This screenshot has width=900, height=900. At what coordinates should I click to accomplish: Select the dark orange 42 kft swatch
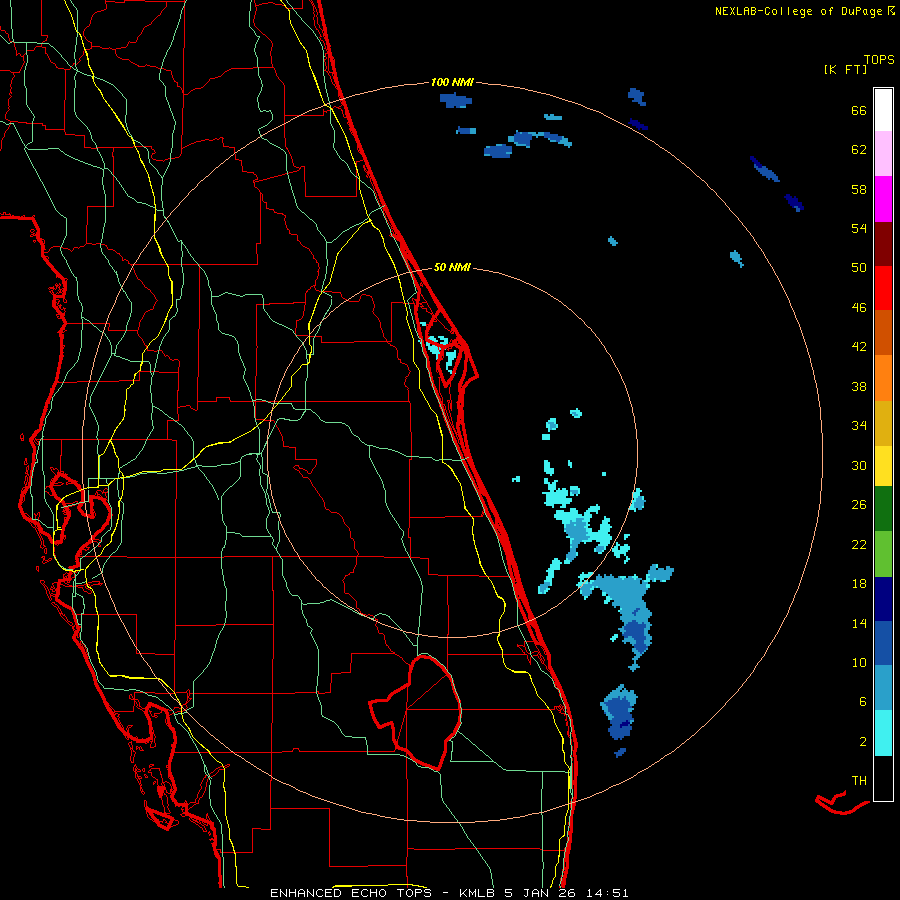(x=883, y=332)
